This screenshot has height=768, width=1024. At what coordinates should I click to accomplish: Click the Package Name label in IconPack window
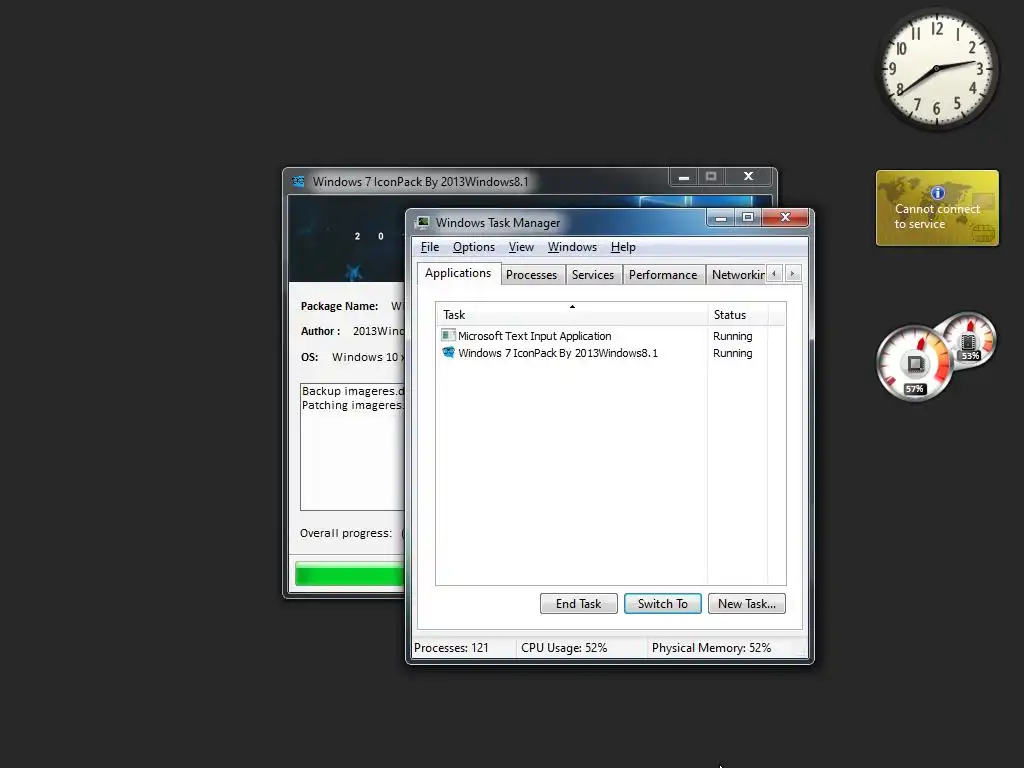tap(339, 306)
